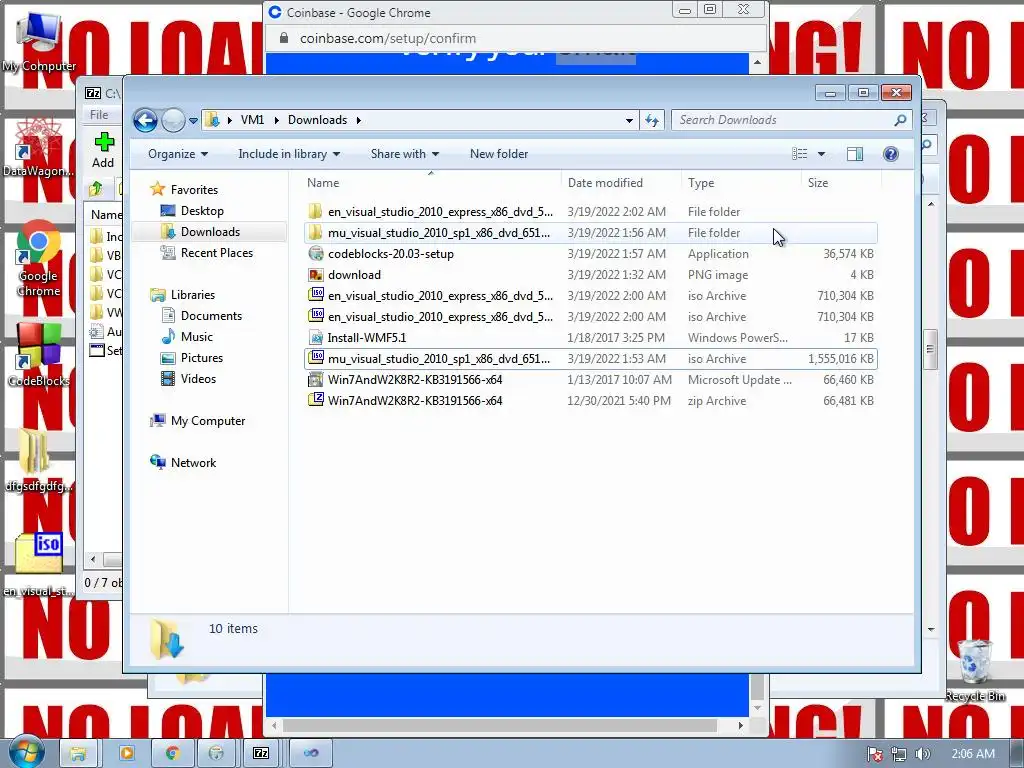This screenshot has width=1024, height=768.
Task: Select My Computer in the navigation pane
Action: [x=208, y=421]
